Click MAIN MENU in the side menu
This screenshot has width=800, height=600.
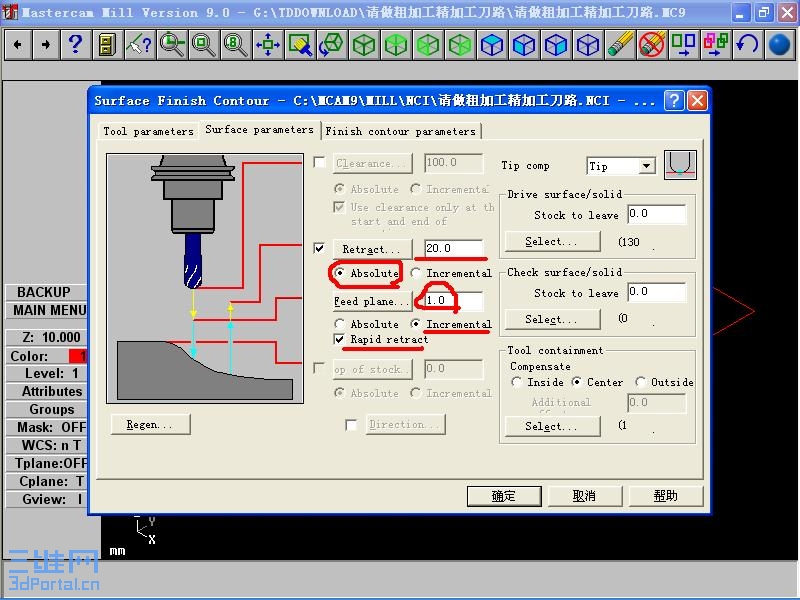click(45, 310)
